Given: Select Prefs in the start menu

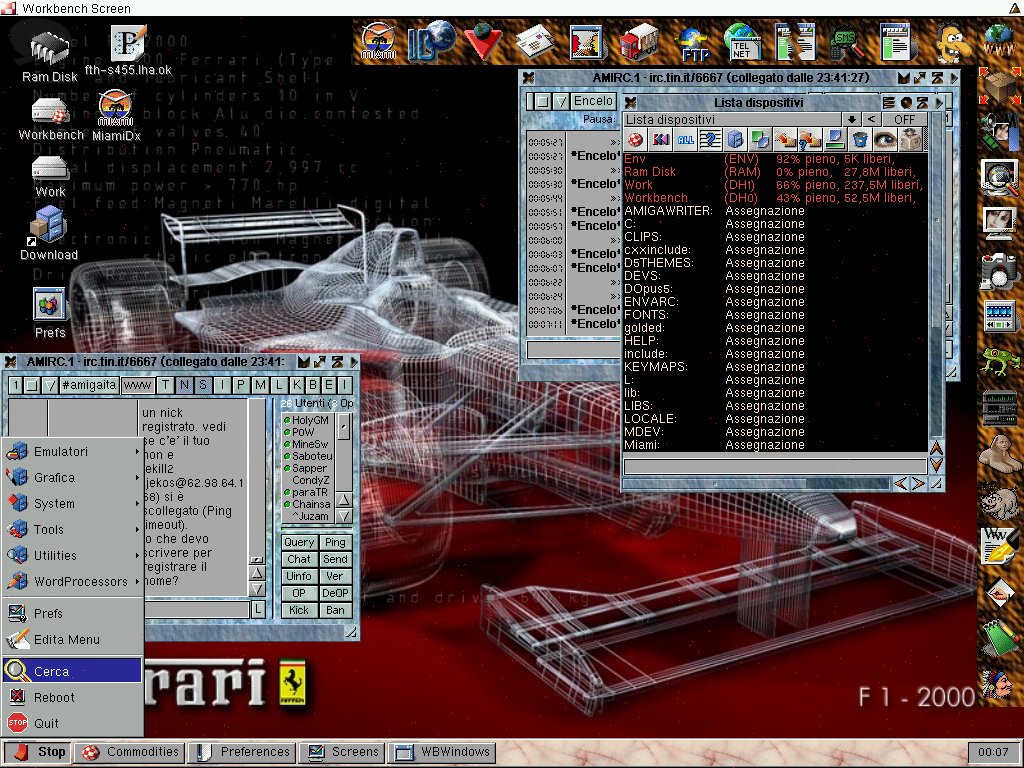Looking at the screenshot, I should point(72,613).
